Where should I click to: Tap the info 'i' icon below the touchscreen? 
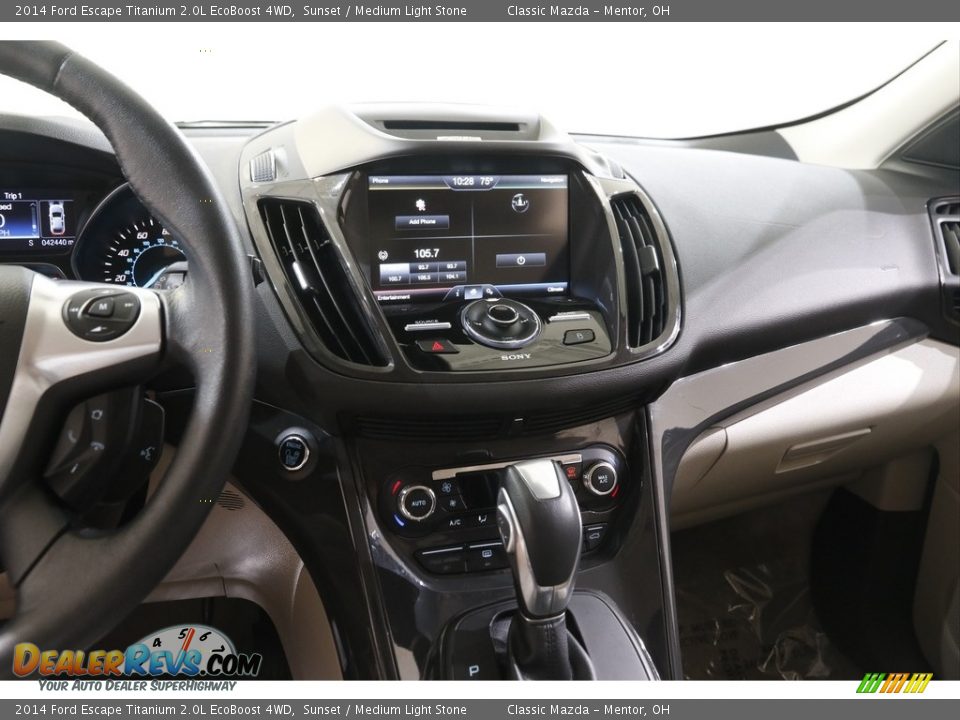pyautogui.click(x=458, y=293)
